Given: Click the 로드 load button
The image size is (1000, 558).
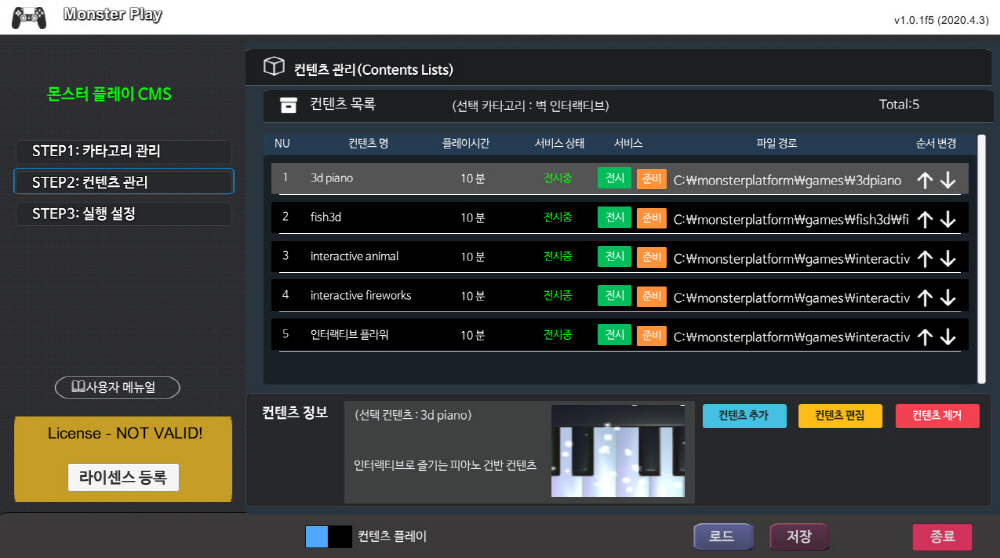Looking at the screenshot, I should (x=723, y=536).
